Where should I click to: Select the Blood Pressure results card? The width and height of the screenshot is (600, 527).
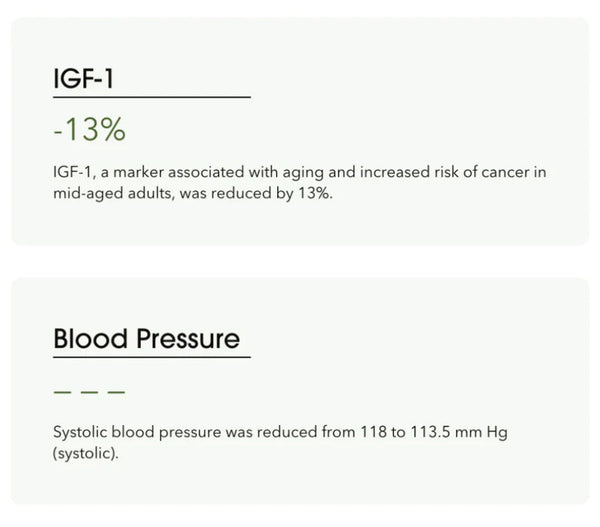point(300,391)
